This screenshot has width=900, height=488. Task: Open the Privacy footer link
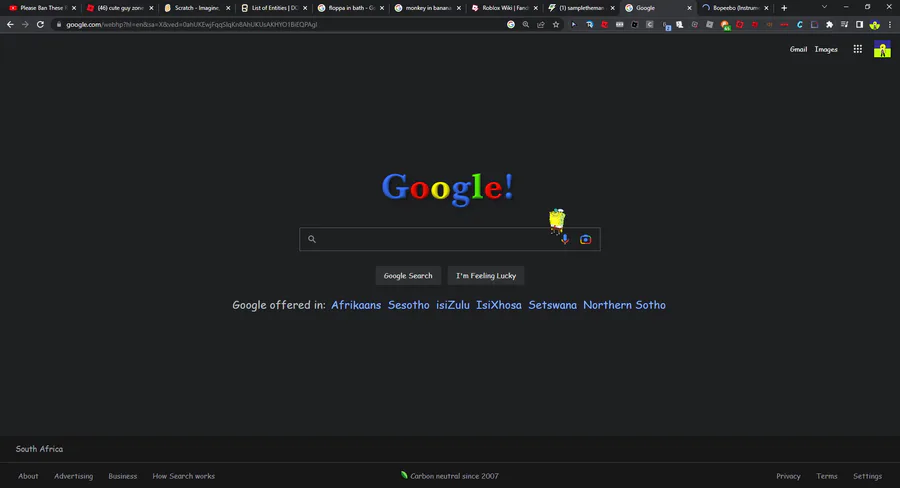click(788, 476)
